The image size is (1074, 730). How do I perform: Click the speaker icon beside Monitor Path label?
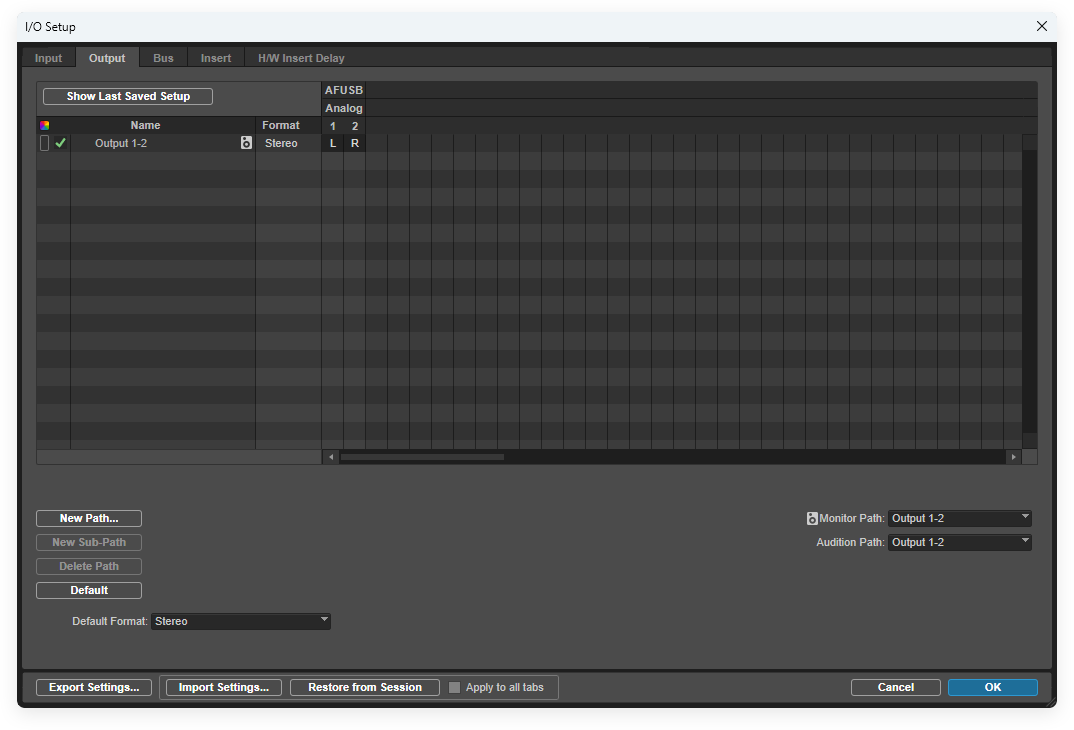pos(812,518)
